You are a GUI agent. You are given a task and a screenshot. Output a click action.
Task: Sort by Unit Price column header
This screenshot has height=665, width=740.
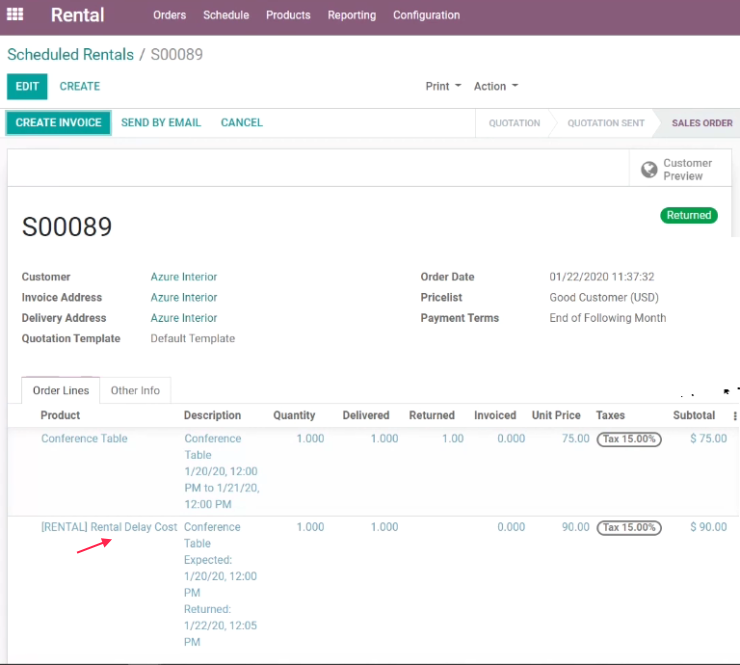pyautogui.click(x=556, y=415)
